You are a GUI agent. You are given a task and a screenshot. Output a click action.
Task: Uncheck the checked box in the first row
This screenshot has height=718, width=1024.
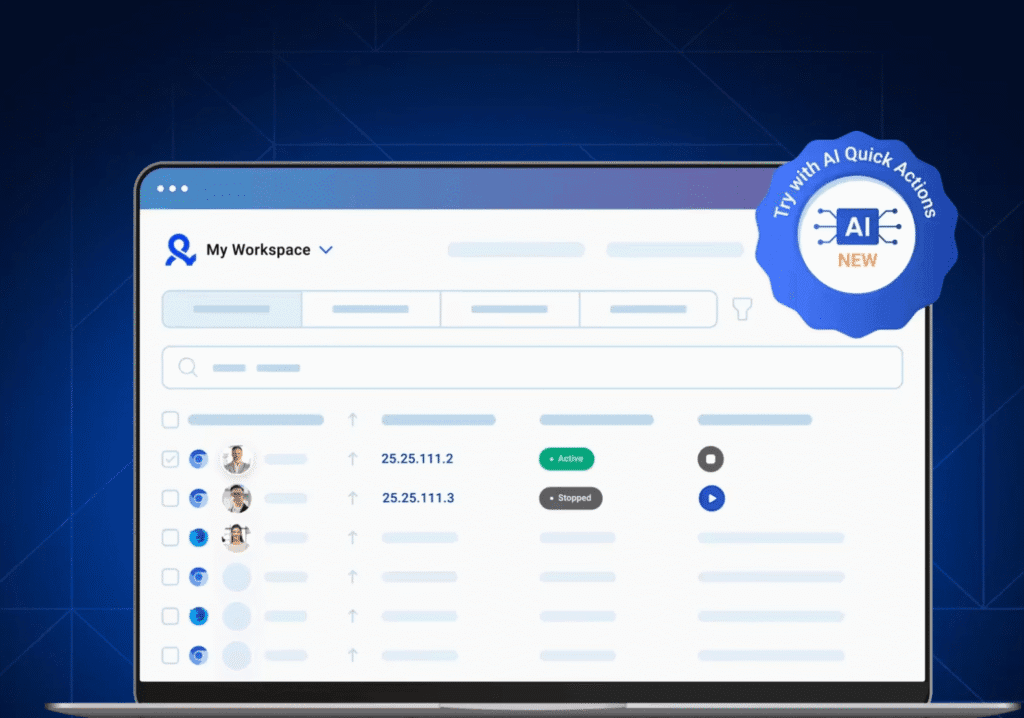click(170, 459)
